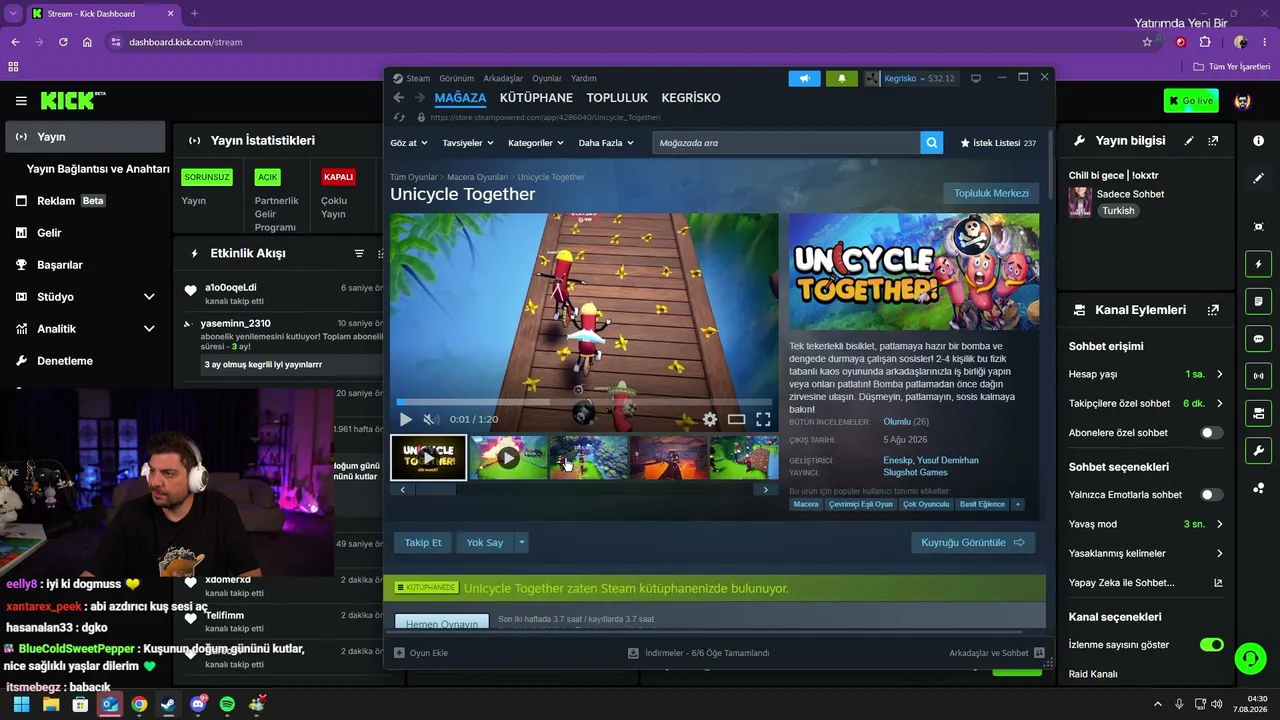Image resolution: width=1280 pixels, height=720 pixels.
Task: Open the Göz at dropdown
Action: point(409,143)
